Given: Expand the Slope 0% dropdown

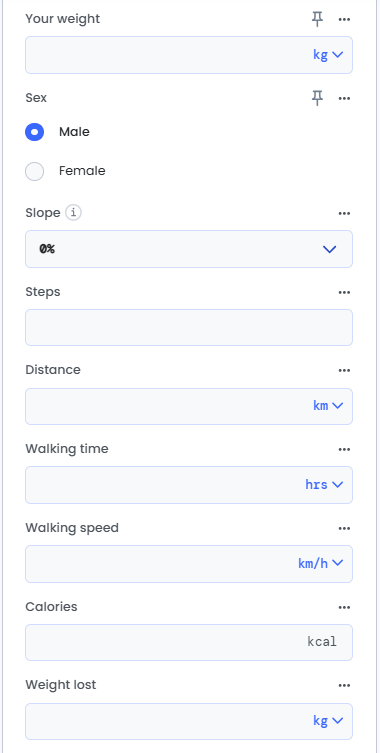Looking at the screenshot, I should point(189,249).
